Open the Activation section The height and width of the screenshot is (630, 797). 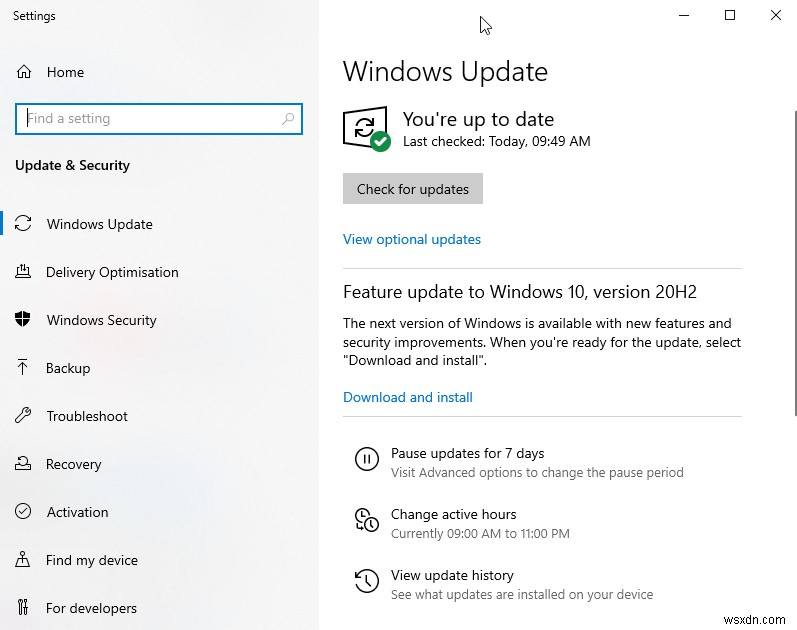coord(77,512)
